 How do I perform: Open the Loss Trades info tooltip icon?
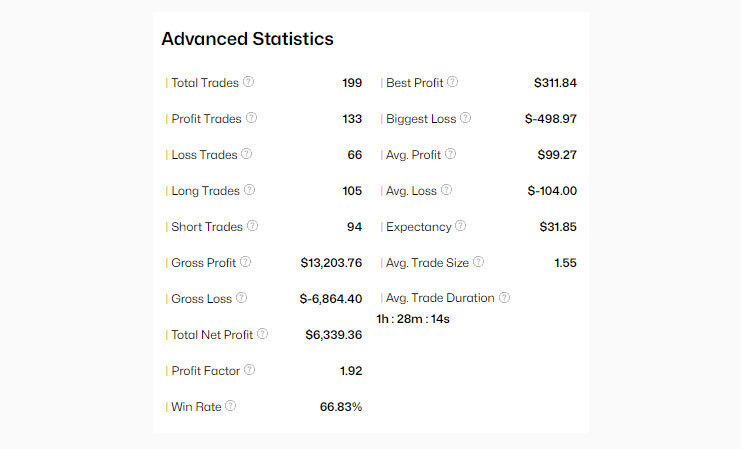click(247, 154)
